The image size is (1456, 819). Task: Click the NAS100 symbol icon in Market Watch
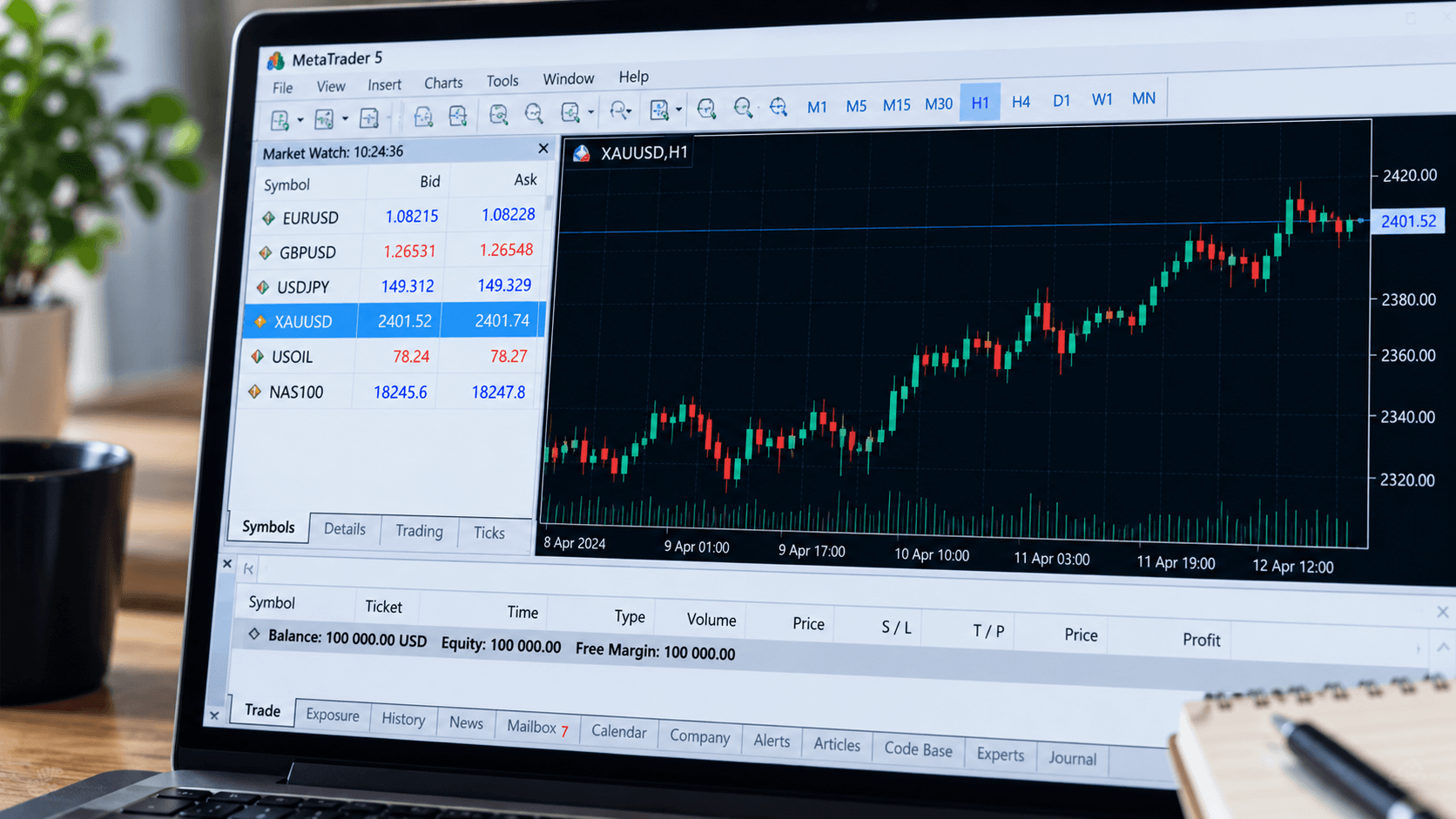[x=254, y=392]
